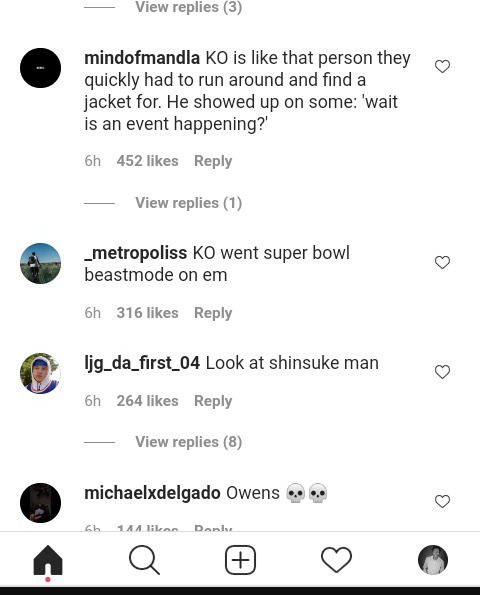Open mindofmandla's profile picture
480x595 pixels.
40,68
